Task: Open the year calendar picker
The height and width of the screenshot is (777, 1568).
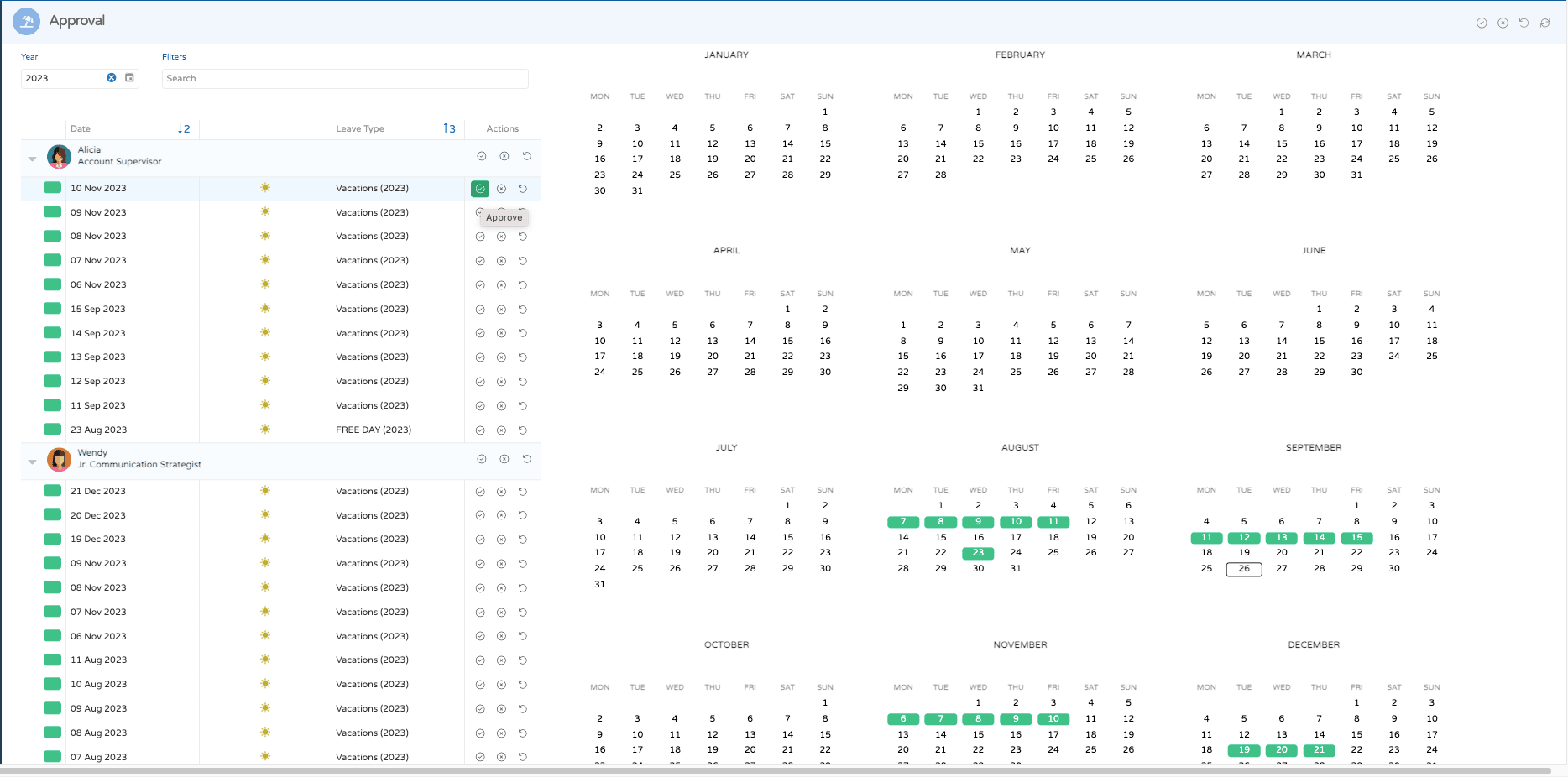Action: point(129,78)
